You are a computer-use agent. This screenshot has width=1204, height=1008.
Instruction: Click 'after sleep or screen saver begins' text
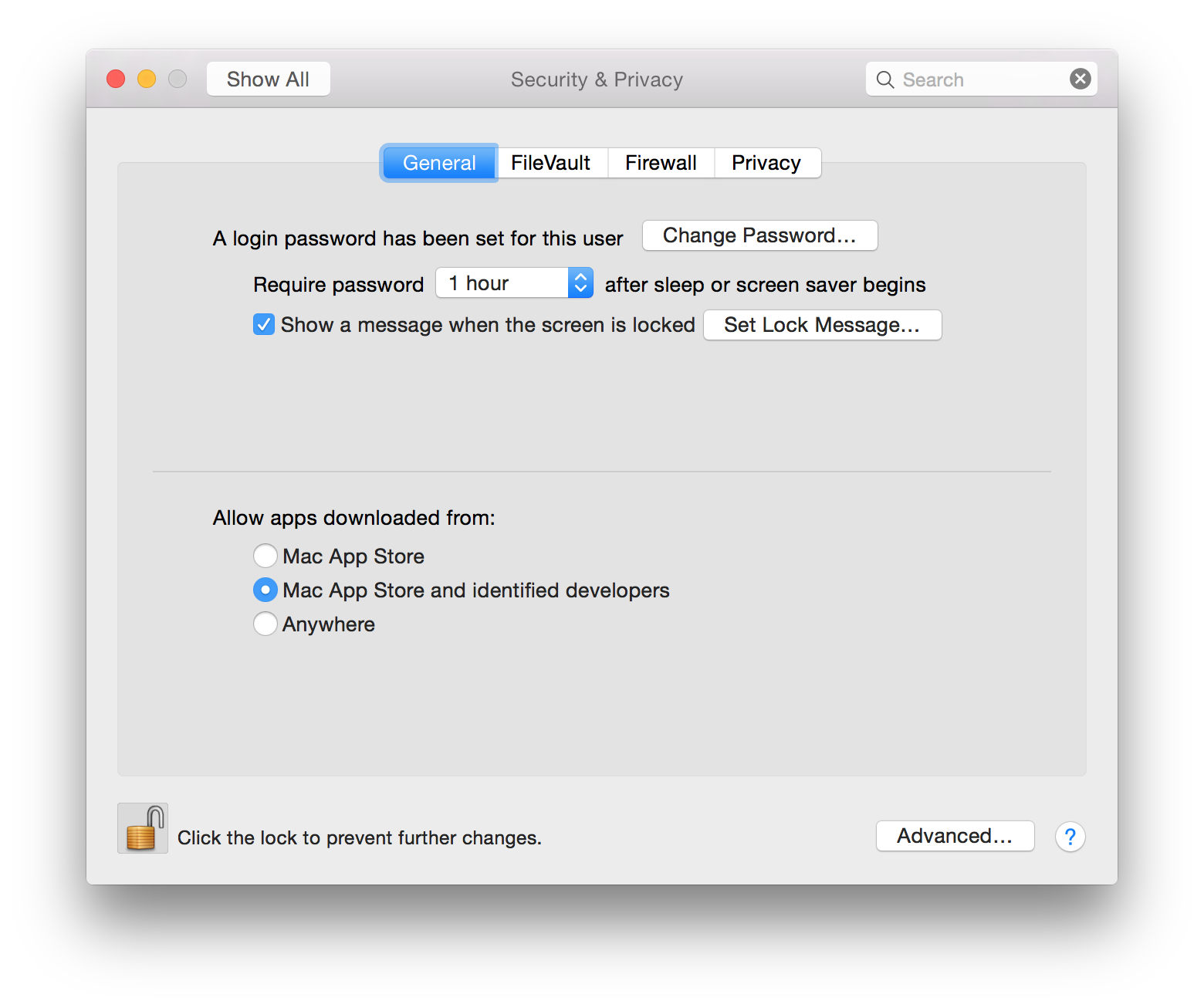[766, 285]
